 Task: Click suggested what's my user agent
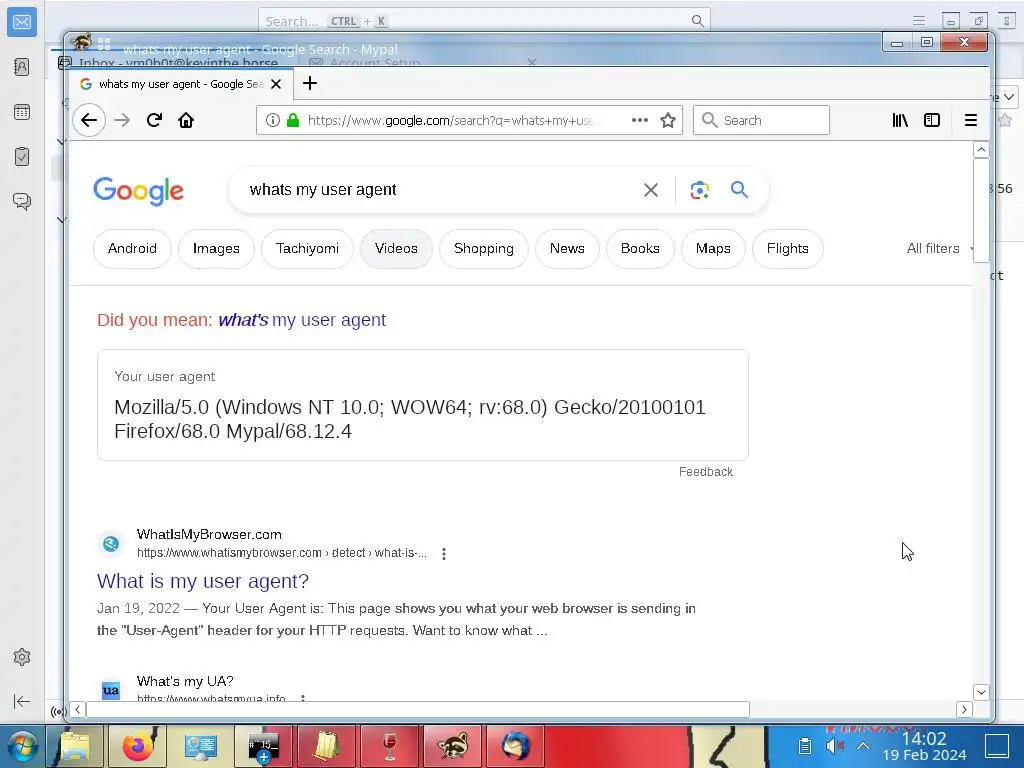(302, 320)
